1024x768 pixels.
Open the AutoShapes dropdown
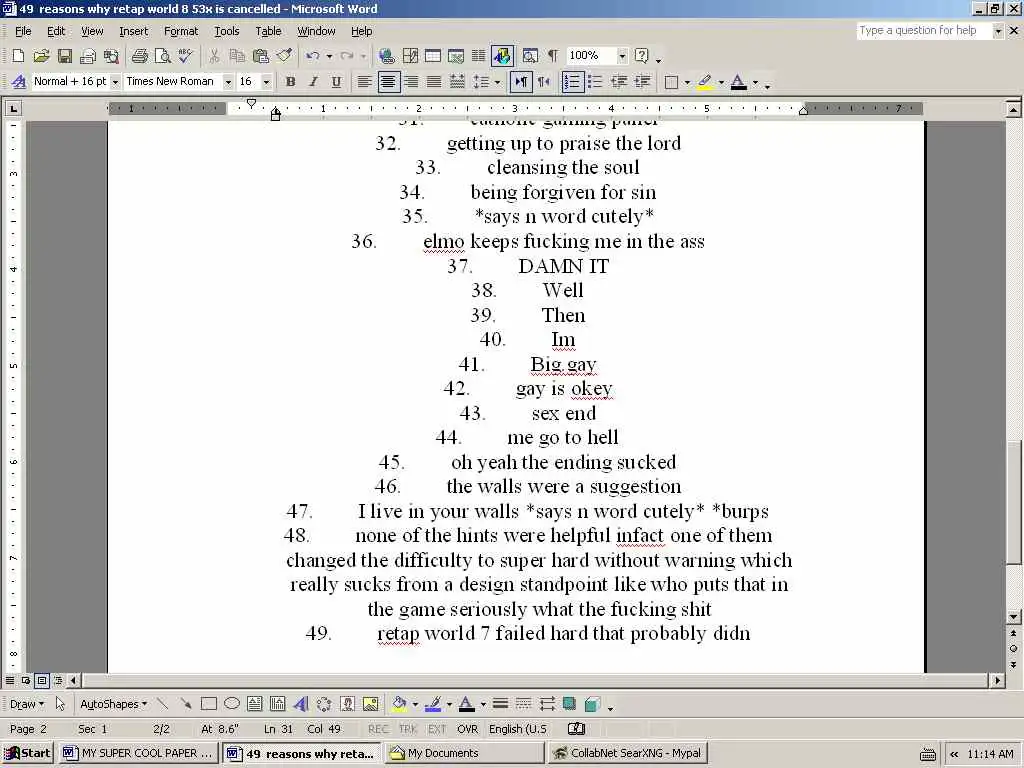click(x=114, y=704)
